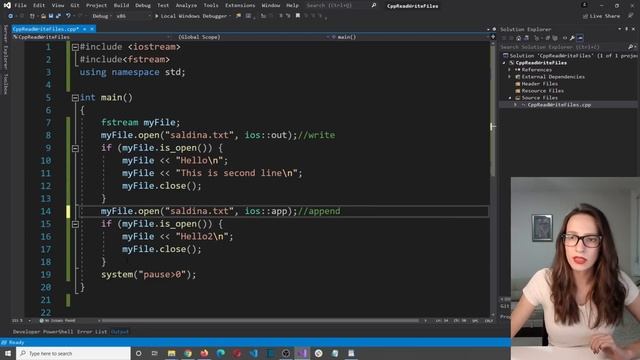The width and height of the screenshot is (640, 360).
Task: Click the Save All toolbar icon
Action: (58, 16)
